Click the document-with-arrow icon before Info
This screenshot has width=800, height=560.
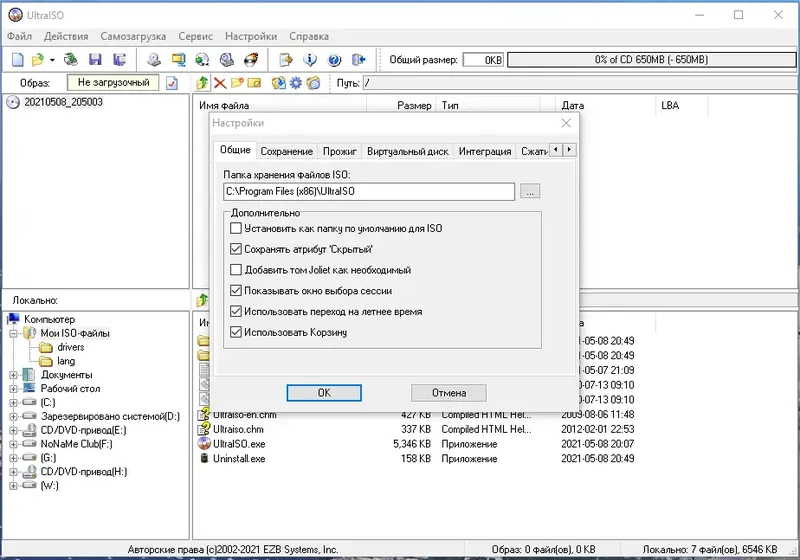click(x=286, y=60)
